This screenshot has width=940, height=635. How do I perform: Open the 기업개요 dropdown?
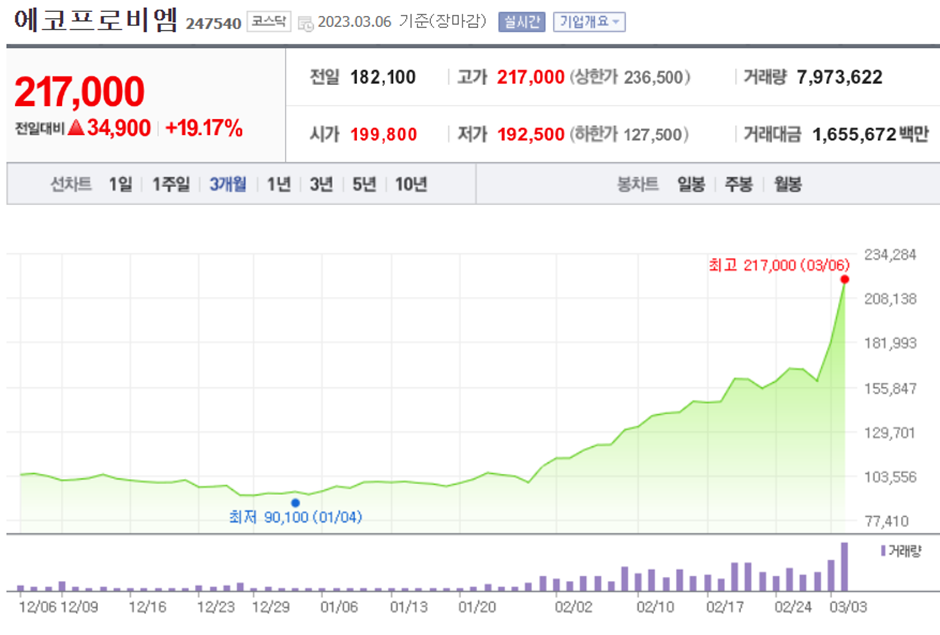point(589,22)
